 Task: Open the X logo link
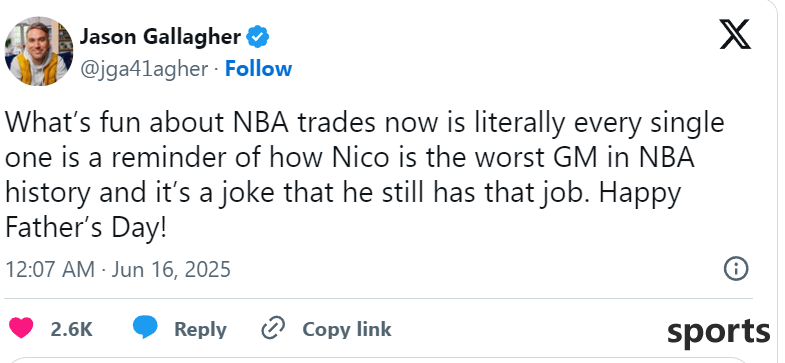(x=735, y=35)
